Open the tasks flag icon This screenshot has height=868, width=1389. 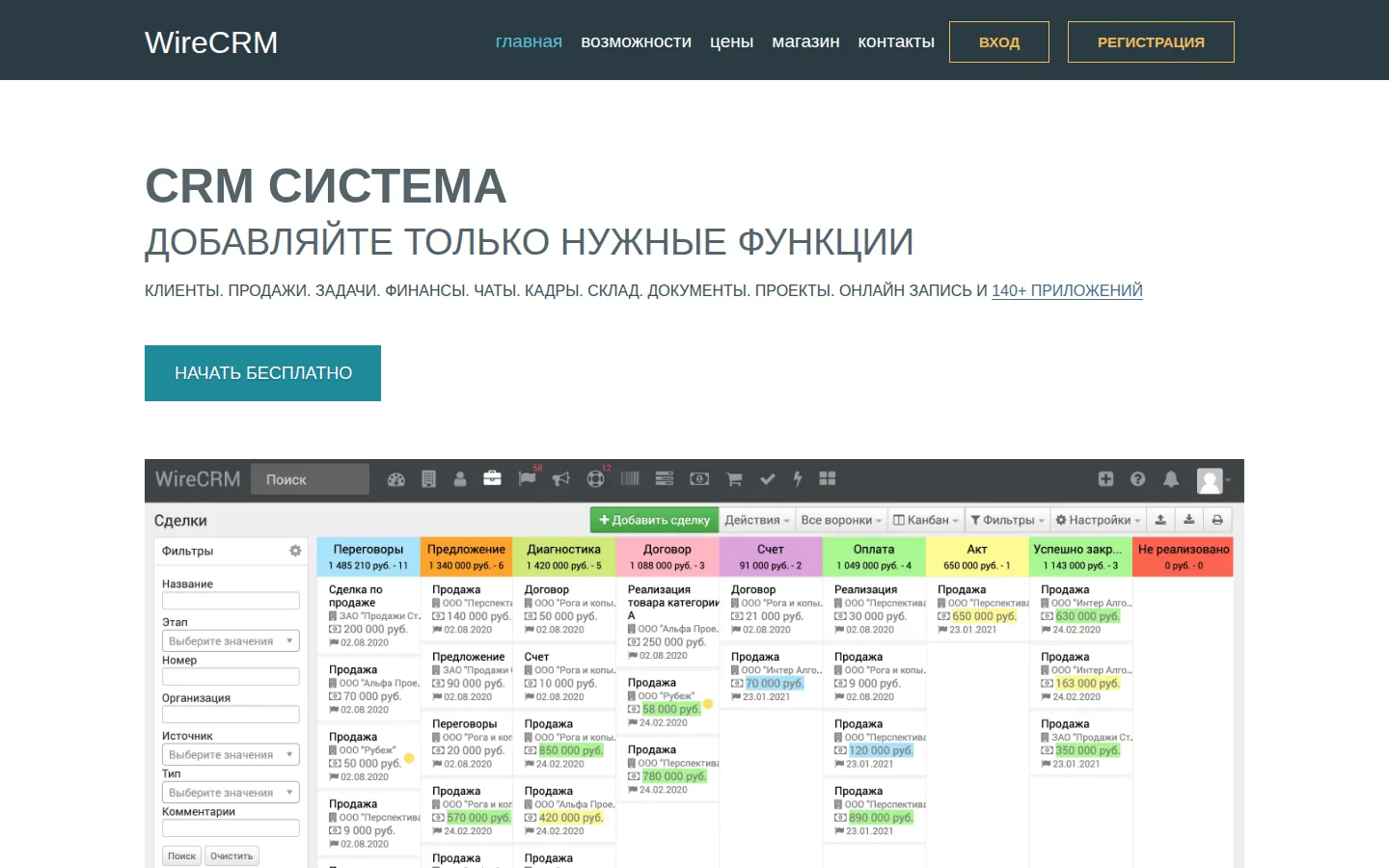pos(527,478)
